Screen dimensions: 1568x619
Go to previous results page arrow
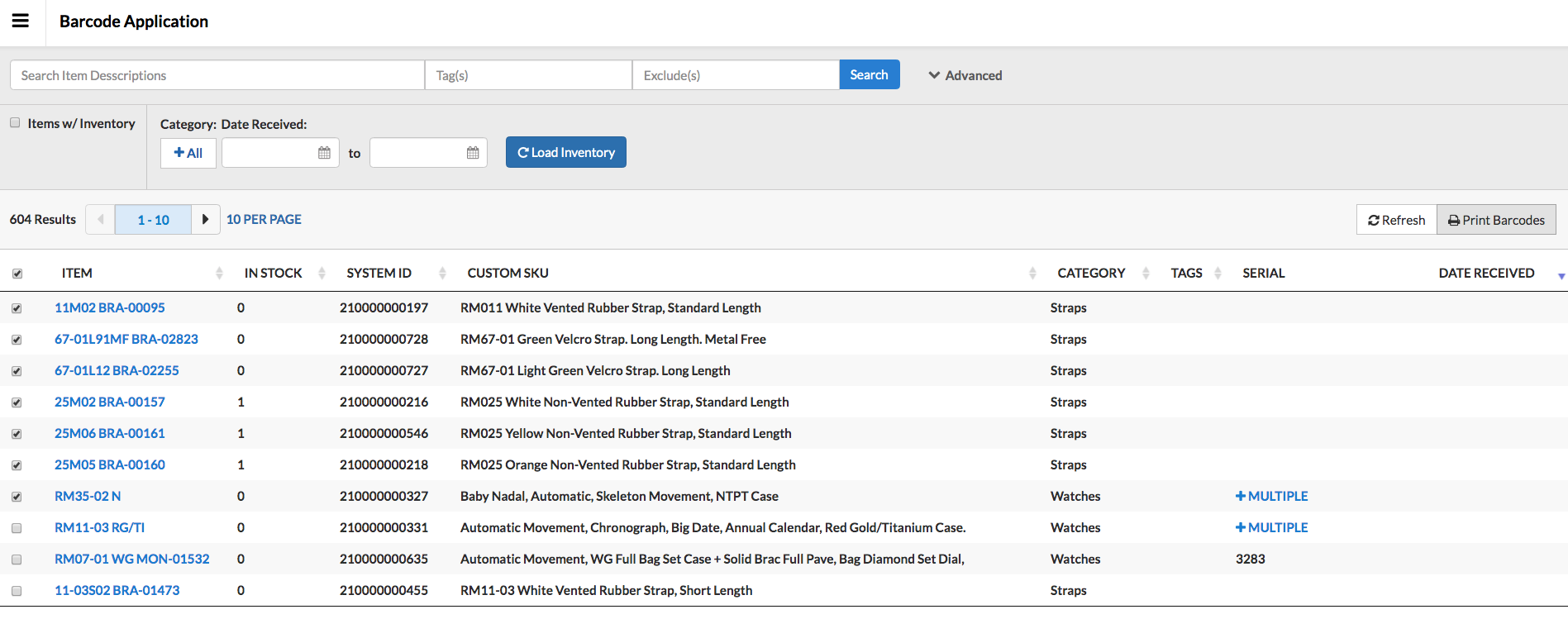click(101, 220)
